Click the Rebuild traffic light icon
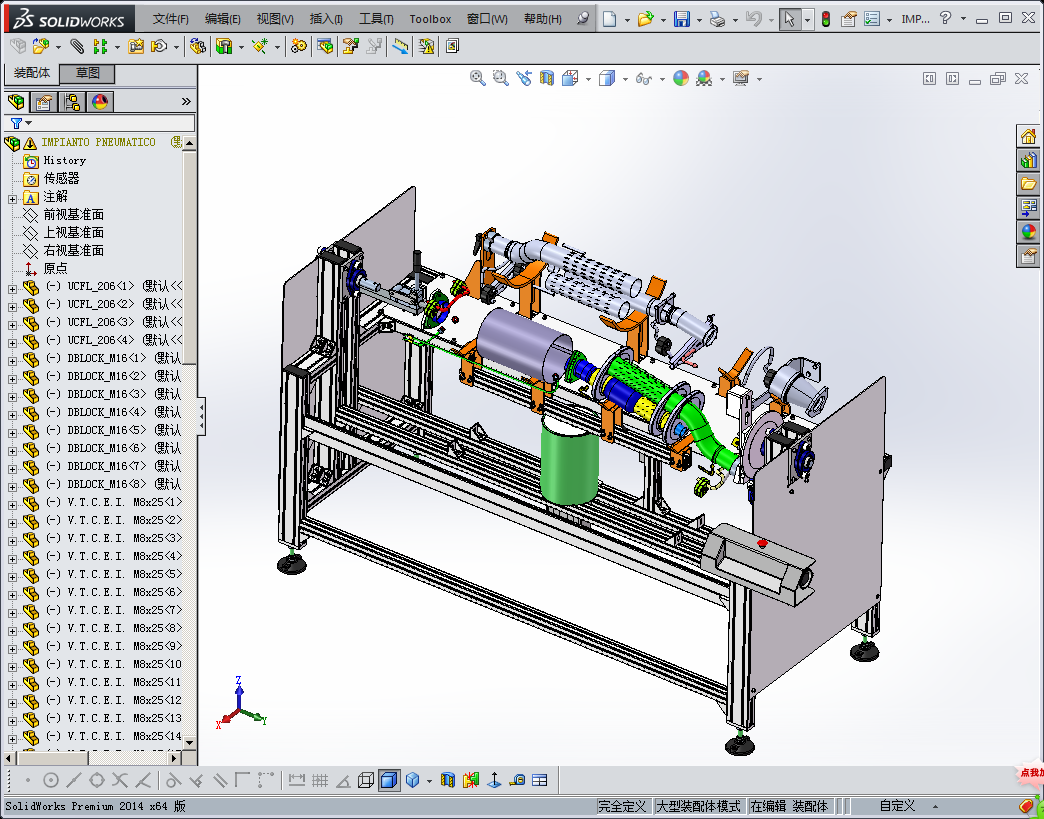The height and width of the screenshot is (819, 1044). pos(826,19)
